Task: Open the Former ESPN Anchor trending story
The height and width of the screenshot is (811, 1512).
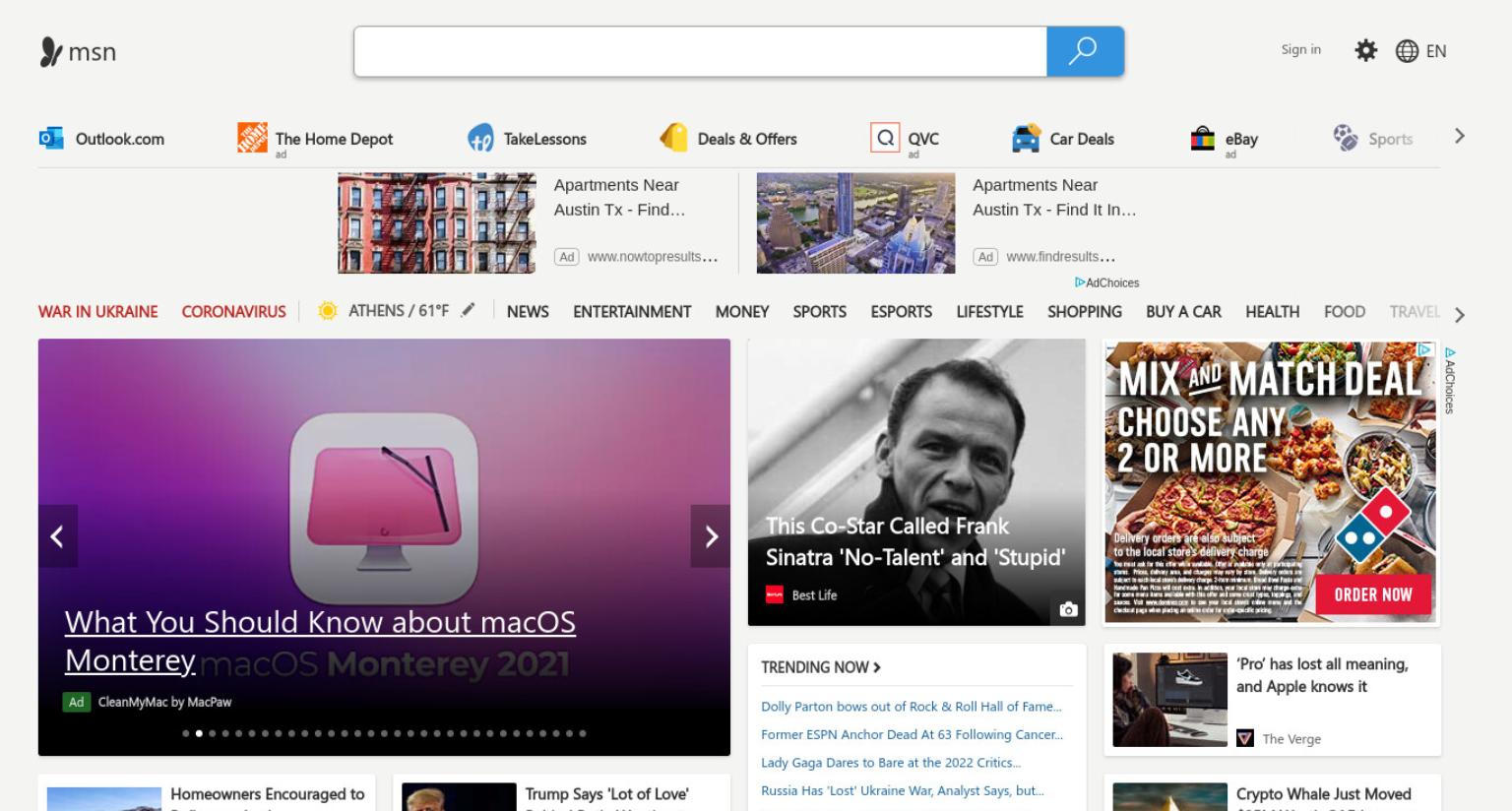Action: tap(912, 734)
